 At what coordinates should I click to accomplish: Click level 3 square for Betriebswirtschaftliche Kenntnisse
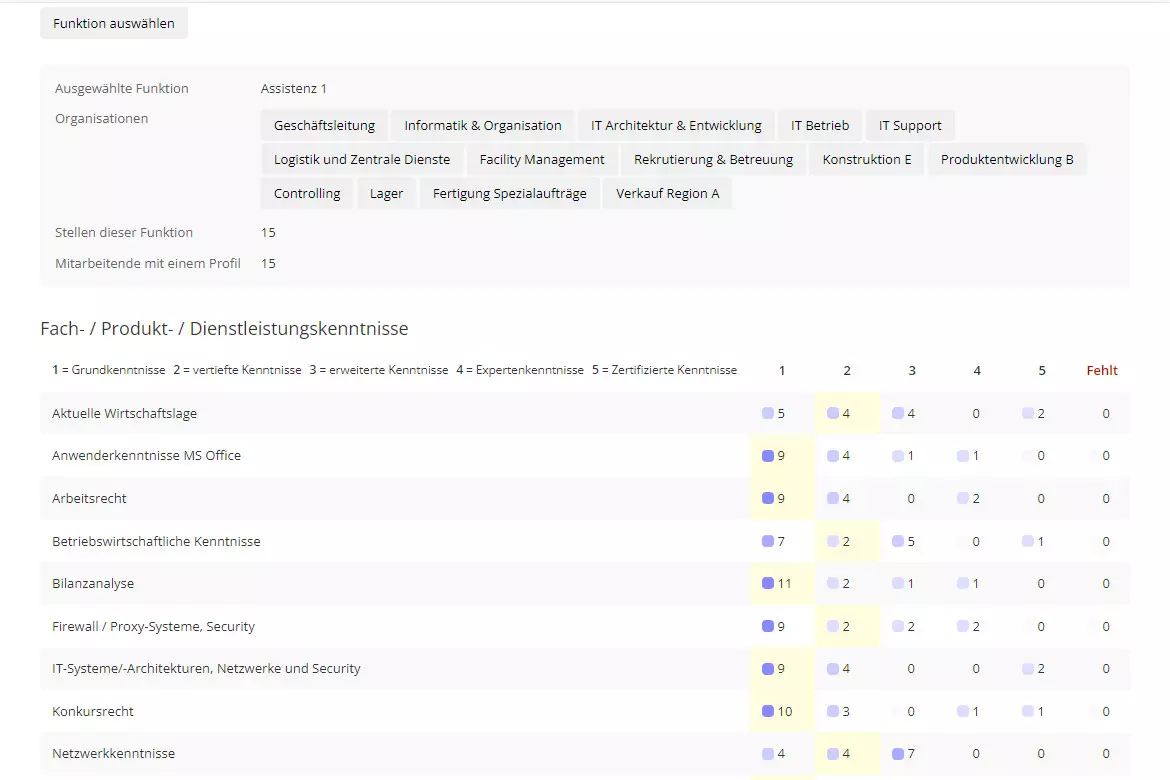point(898,541)
